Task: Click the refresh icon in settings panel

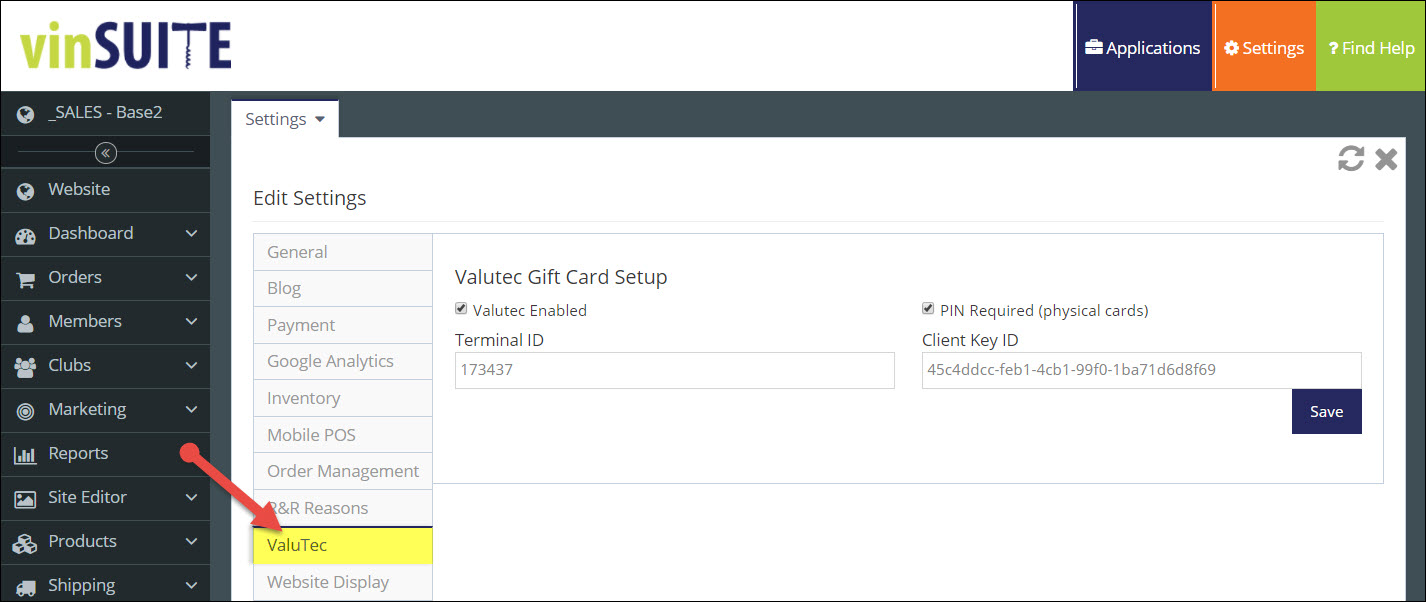Action: tap(1351, 159)
